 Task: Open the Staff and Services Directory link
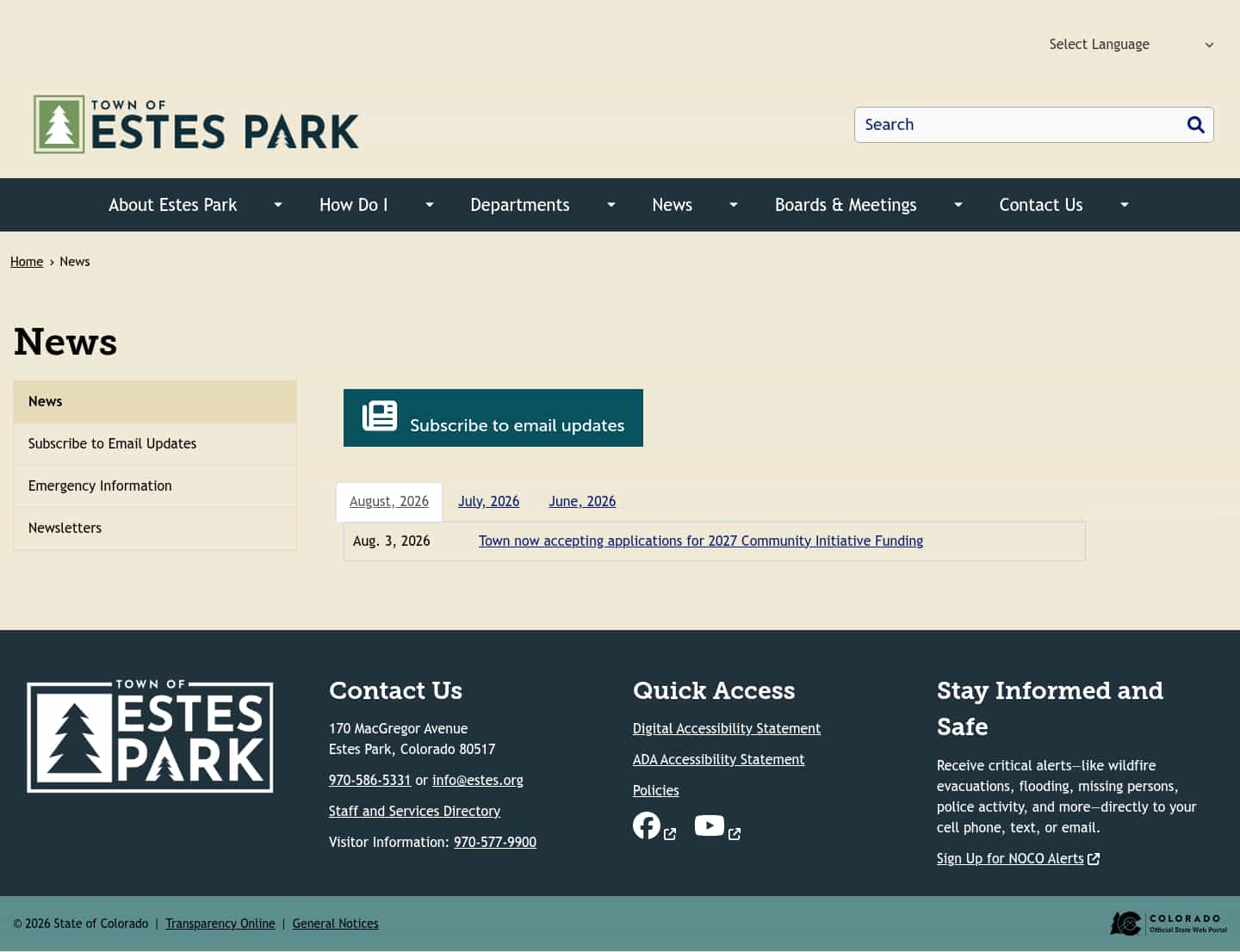point(414,812)
